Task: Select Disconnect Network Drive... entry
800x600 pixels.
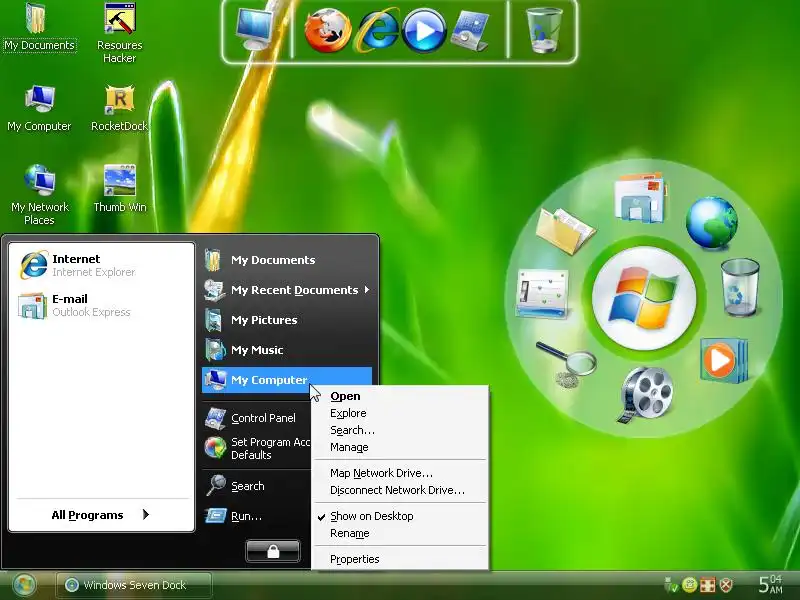Action: click(x=400, y=490)
